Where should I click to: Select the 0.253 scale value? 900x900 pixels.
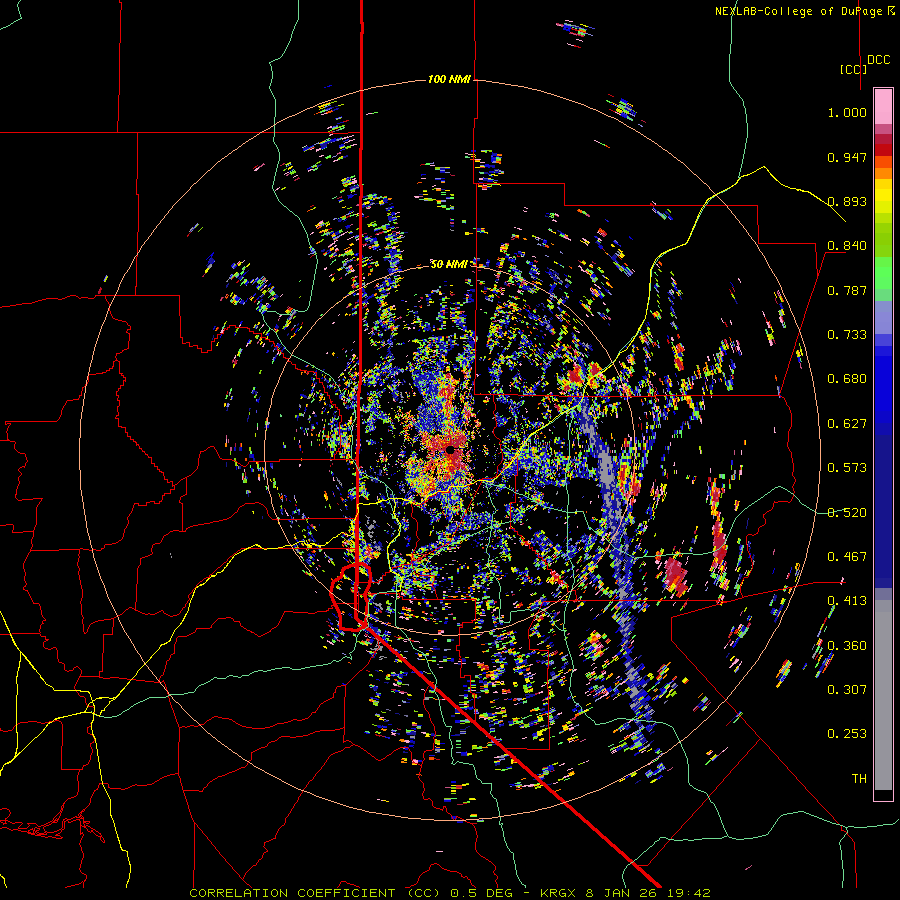(847, 734)
